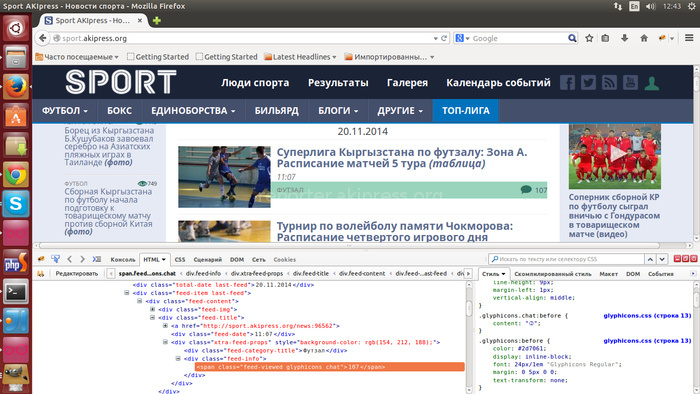Image resolution: width=700 pixels, height=394 pixels.
Task: Open the Firebug command line popup icon
Action: (97, 259)
